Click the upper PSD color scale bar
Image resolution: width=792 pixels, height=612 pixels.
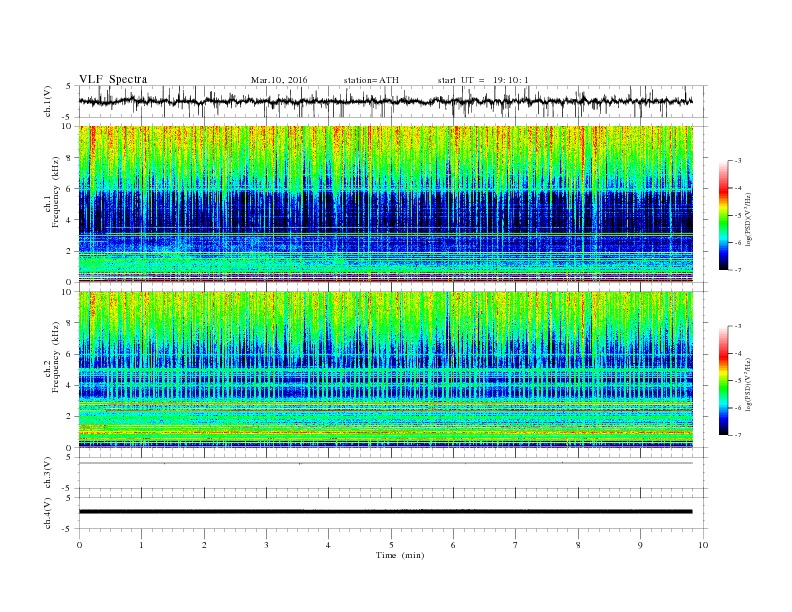click(x=724, y=215)
